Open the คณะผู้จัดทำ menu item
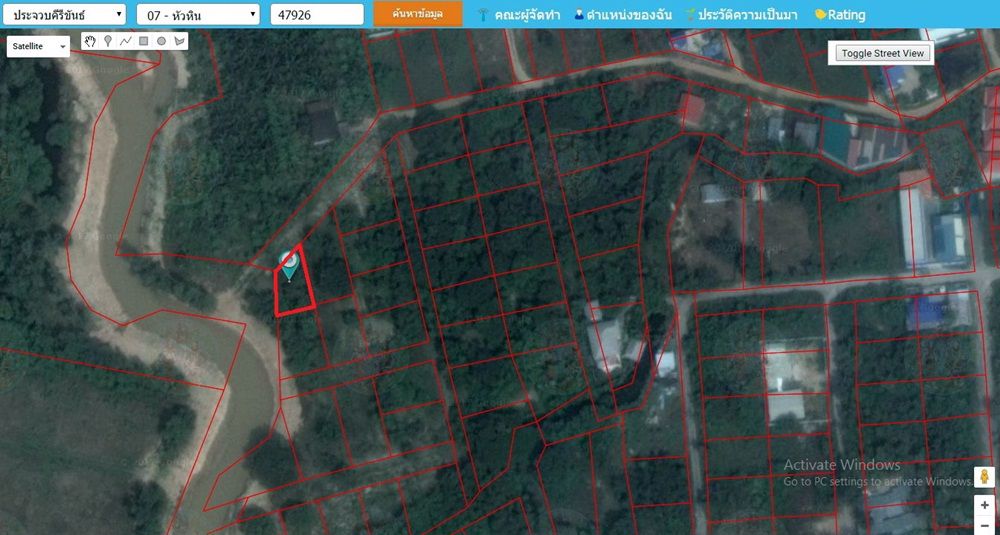Screen dimensions: 1000x535 click(518, 15)
